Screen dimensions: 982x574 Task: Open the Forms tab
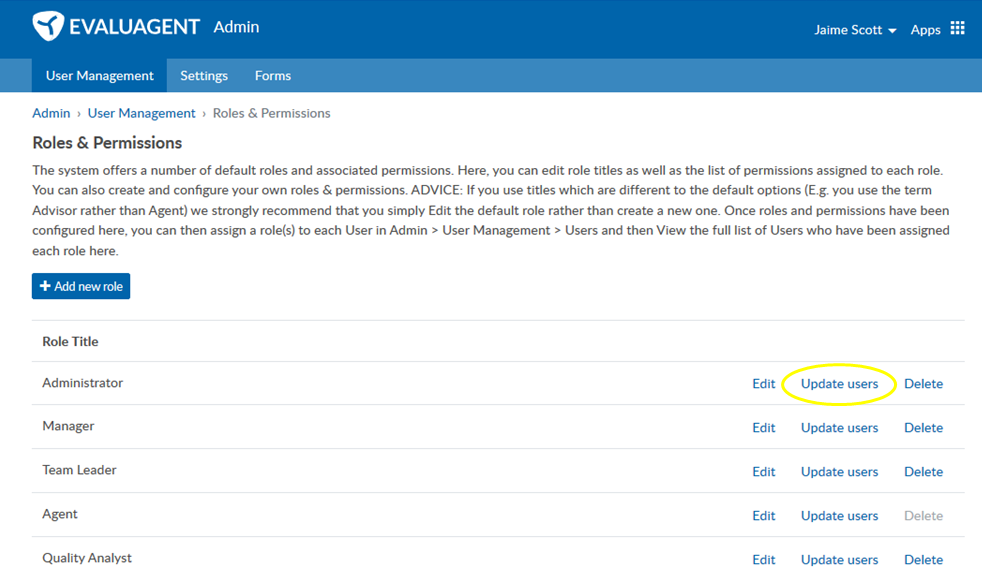point(273,75)
